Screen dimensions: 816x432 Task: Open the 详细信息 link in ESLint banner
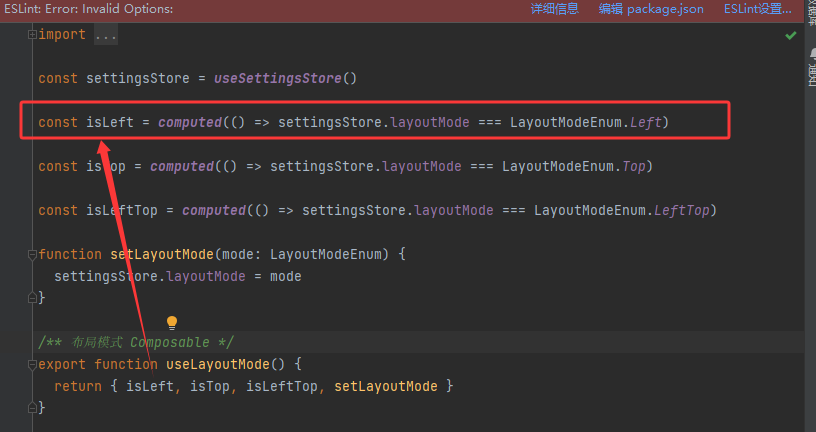click(x=554, y=9)
